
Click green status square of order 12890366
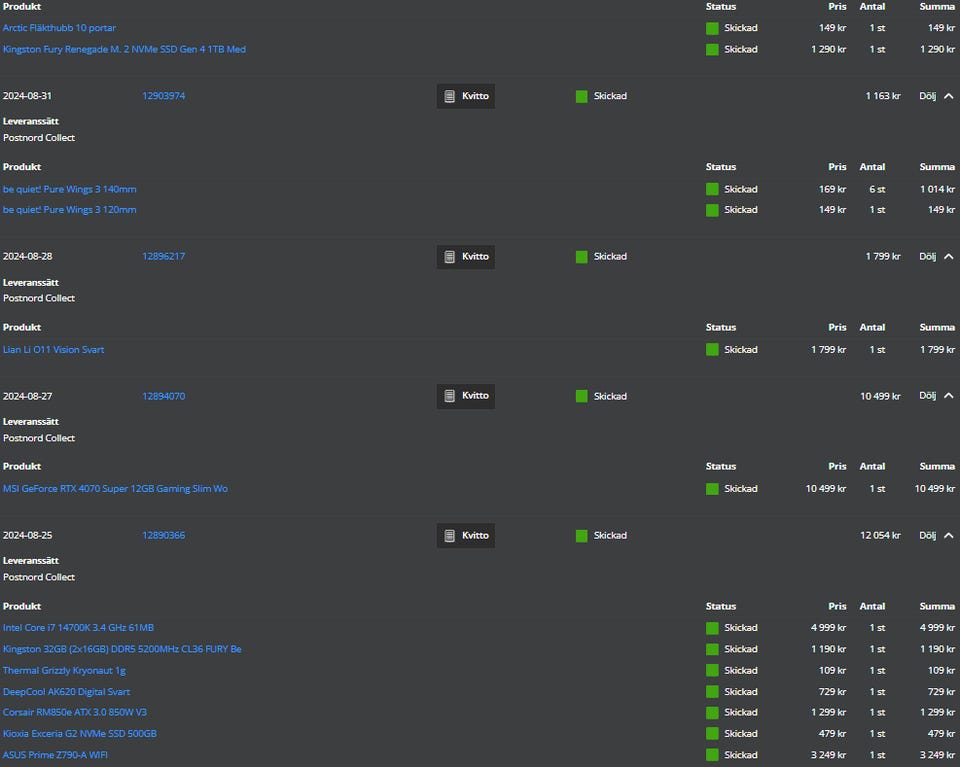click(582, 536)
